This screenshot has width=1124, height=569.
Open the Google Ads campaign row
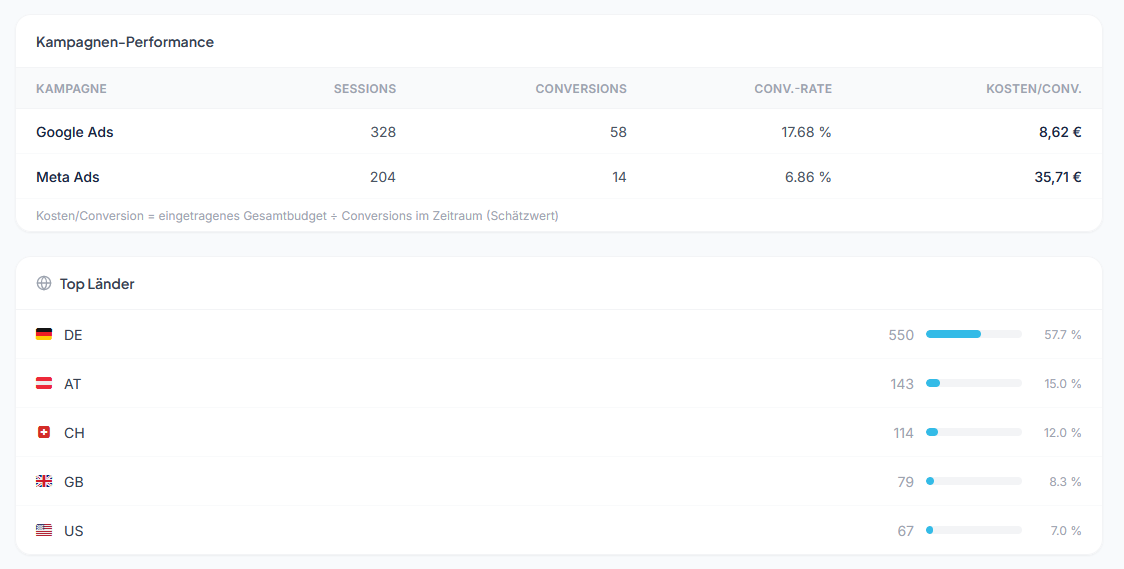(x=75, y=132)
